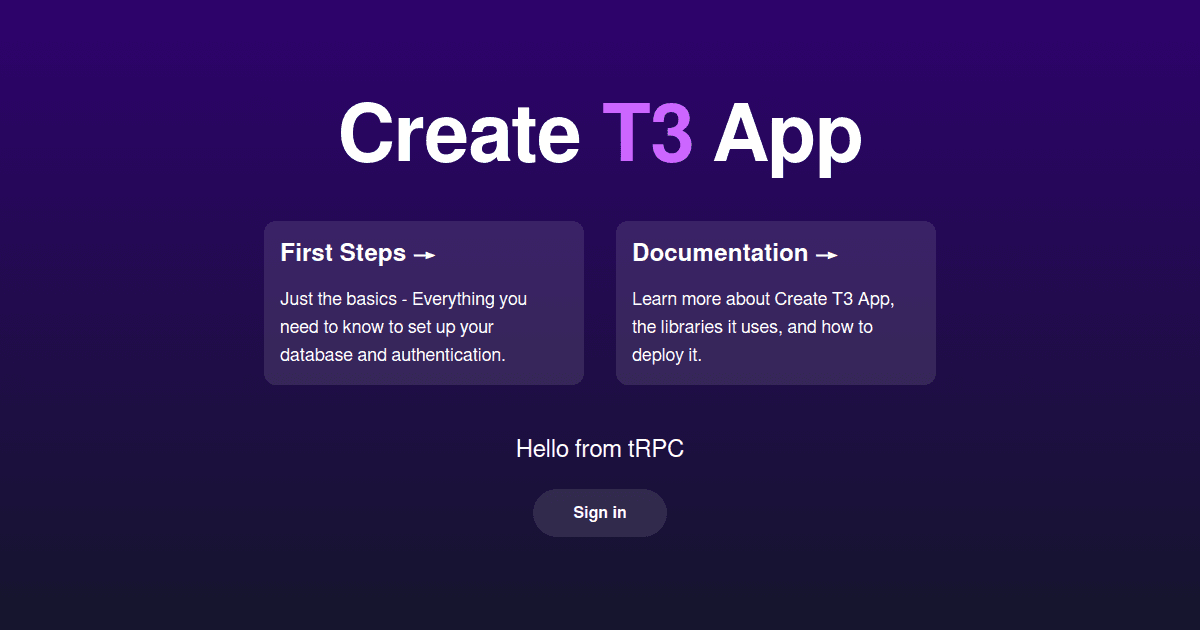Select the purple T3 text in the title

[x=650, y=135]
